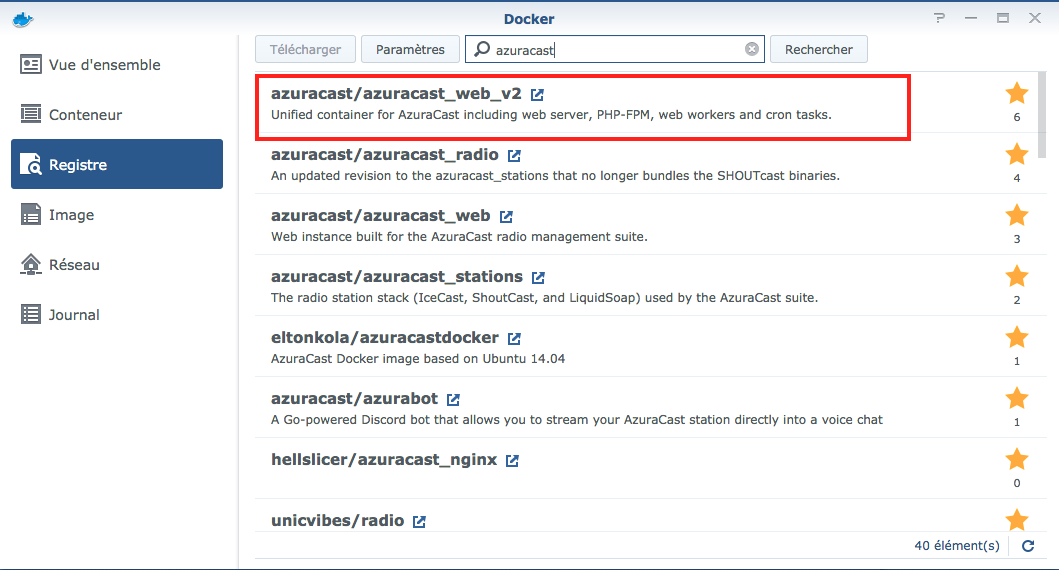Open the Réseau section
Screen dimensions: 1059x570
tap(117, 264)
